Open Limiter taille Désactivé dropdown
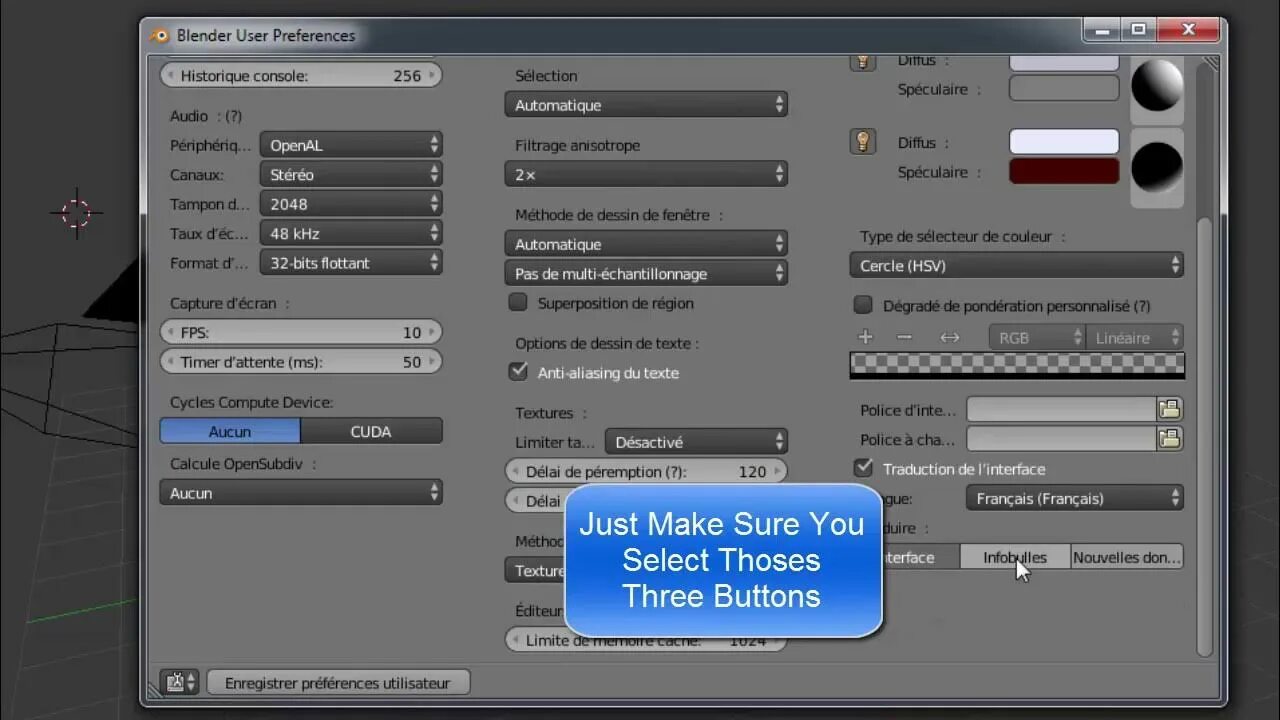1280x720 pixels. (x=696, y=441)
